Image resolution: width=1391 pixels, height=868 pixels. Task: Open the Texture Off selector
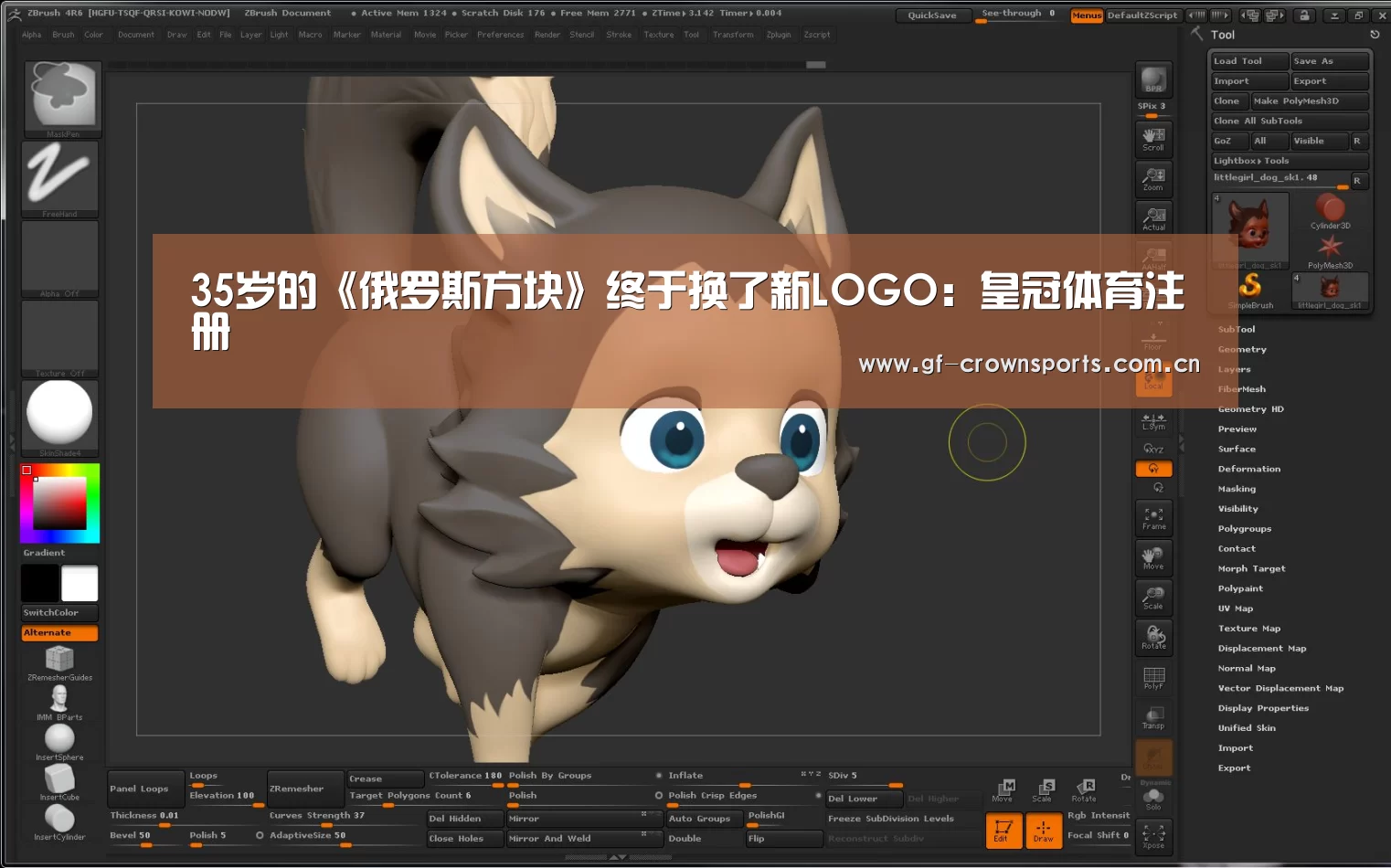tap(60, 338)
